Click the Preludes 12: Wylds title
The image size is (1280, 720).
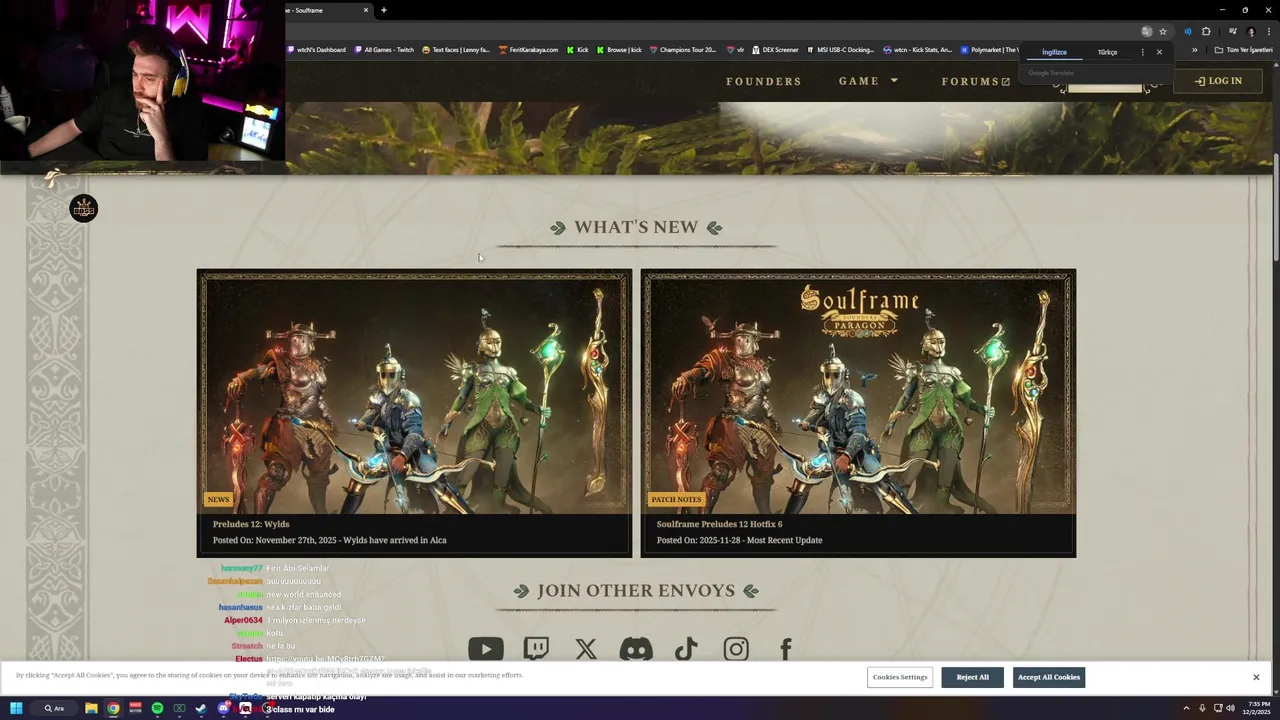point(251,524)
